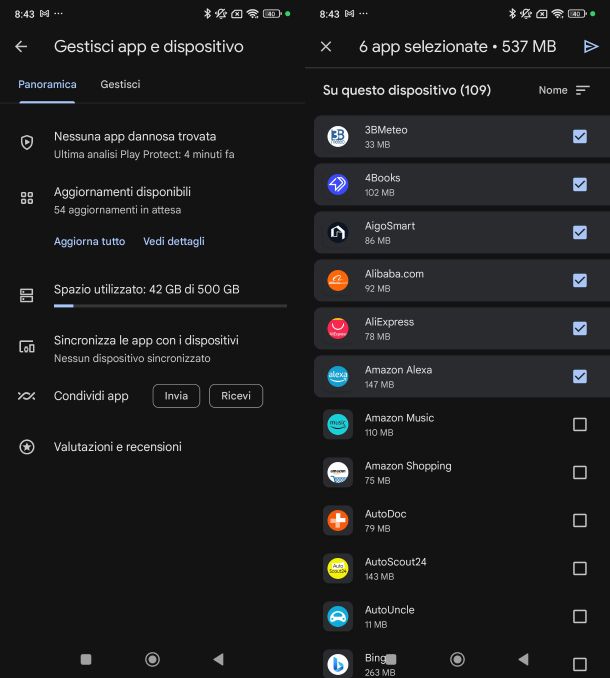Check the AutoScout24 checkbox
Image resolution: width=610 pixels, height=678 pixels.
click(x=580, y=569)
